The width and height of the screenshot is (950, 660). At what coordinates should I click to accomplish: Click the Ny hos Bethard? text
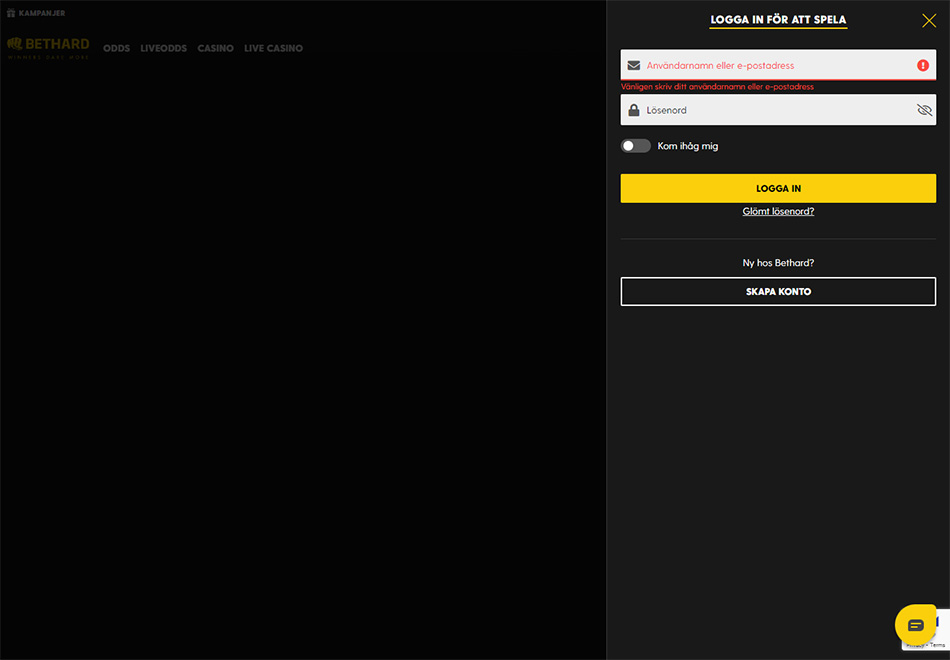pos(778,263)
